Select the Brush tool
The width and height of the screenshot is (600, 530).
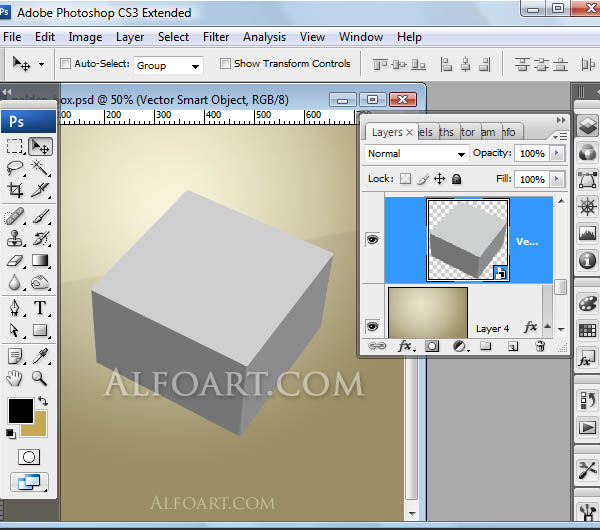point(40,217)
